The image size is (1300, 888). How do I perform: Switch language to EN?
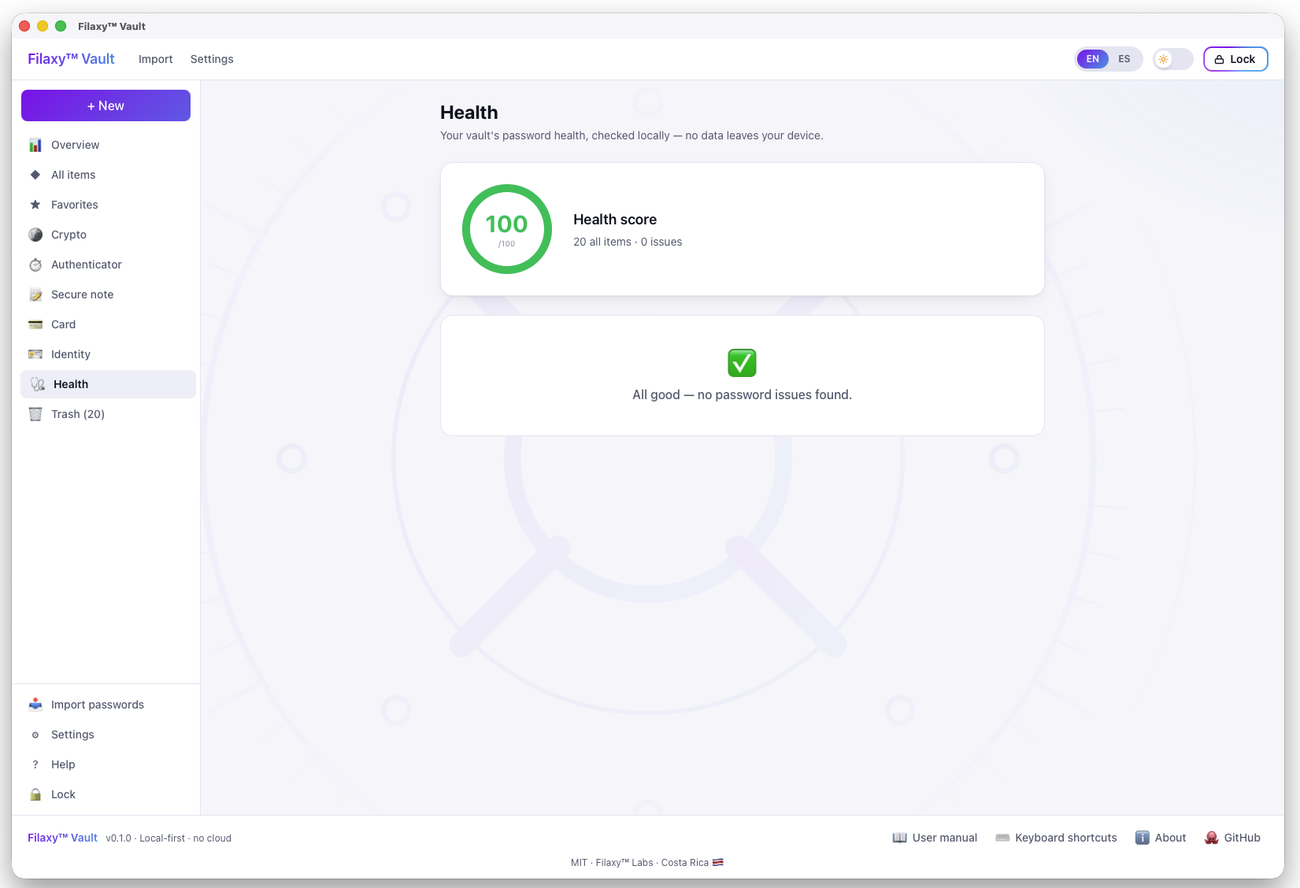click(1092, 59)
